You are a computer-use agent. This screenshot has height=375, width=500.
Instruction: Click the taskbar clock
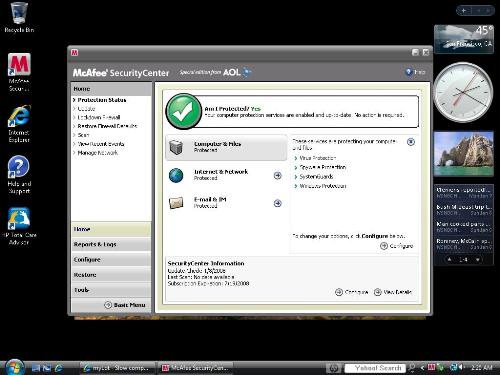tap(482, 367)
